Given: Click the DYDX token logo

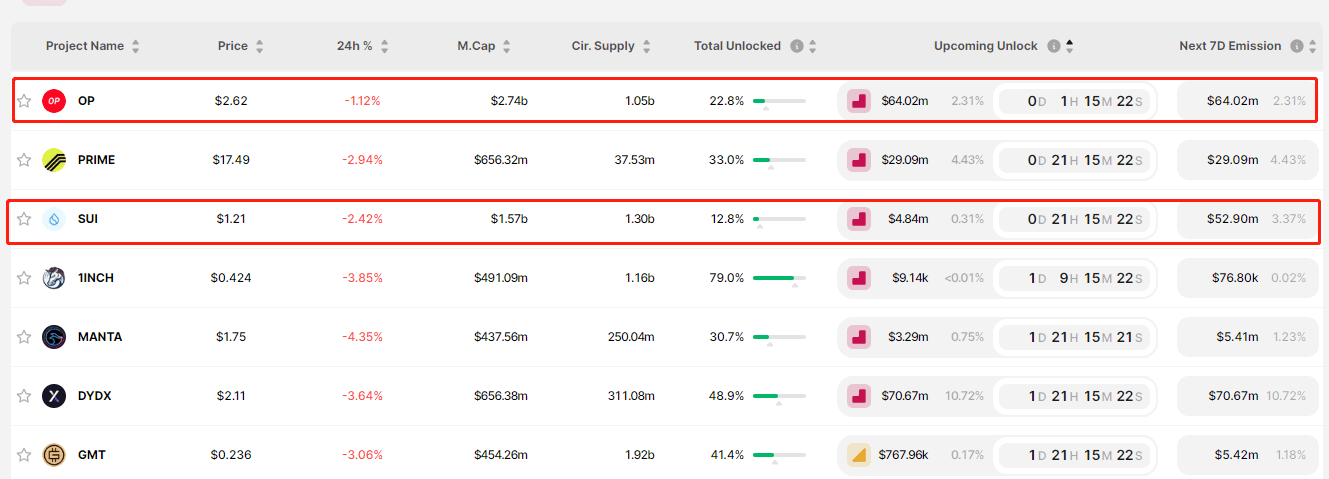Looking at the screenshot, I should (54, 396).
